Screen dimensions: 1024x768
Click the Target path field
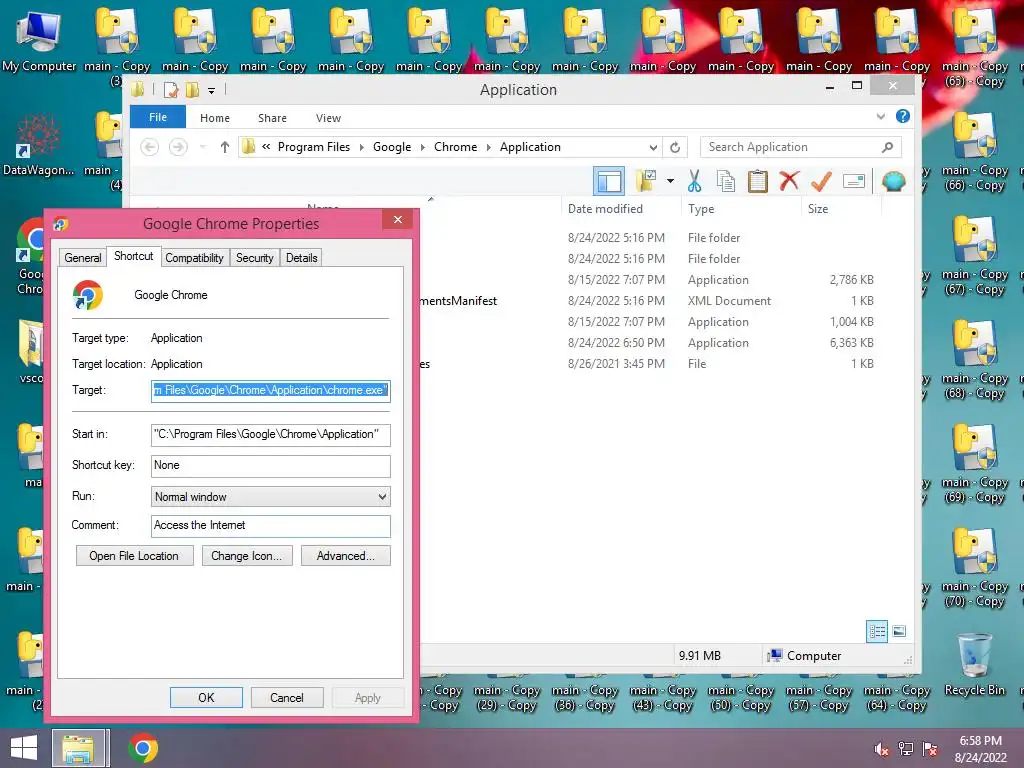(x=270, y=391)
